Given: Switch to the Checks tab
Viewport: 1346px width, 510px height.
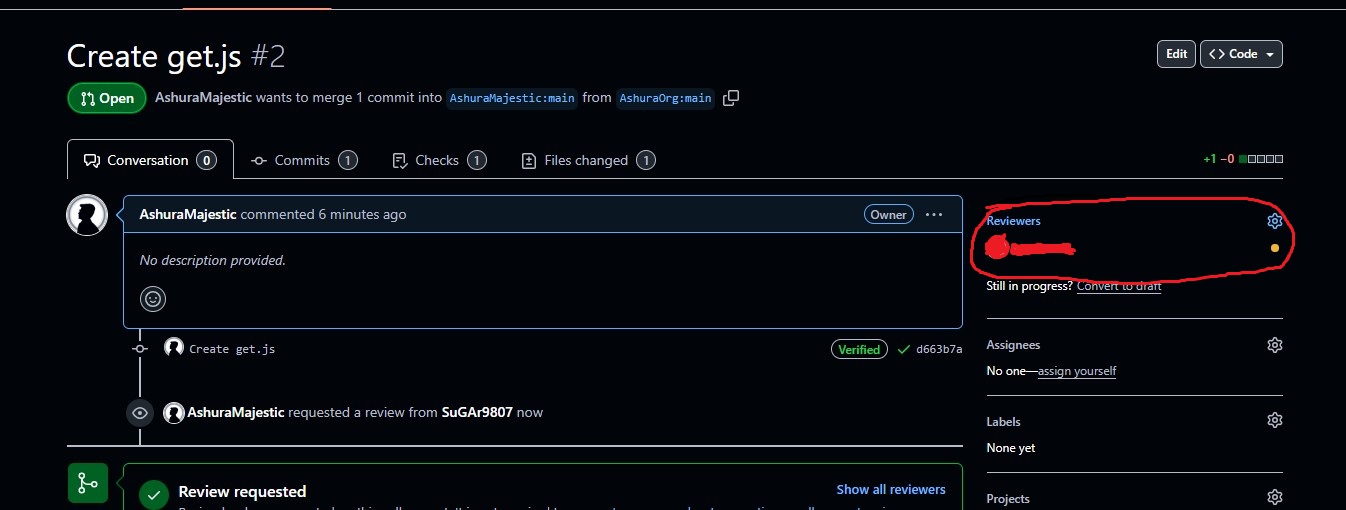Looking at the screenshot, I should tap(439, 160).
